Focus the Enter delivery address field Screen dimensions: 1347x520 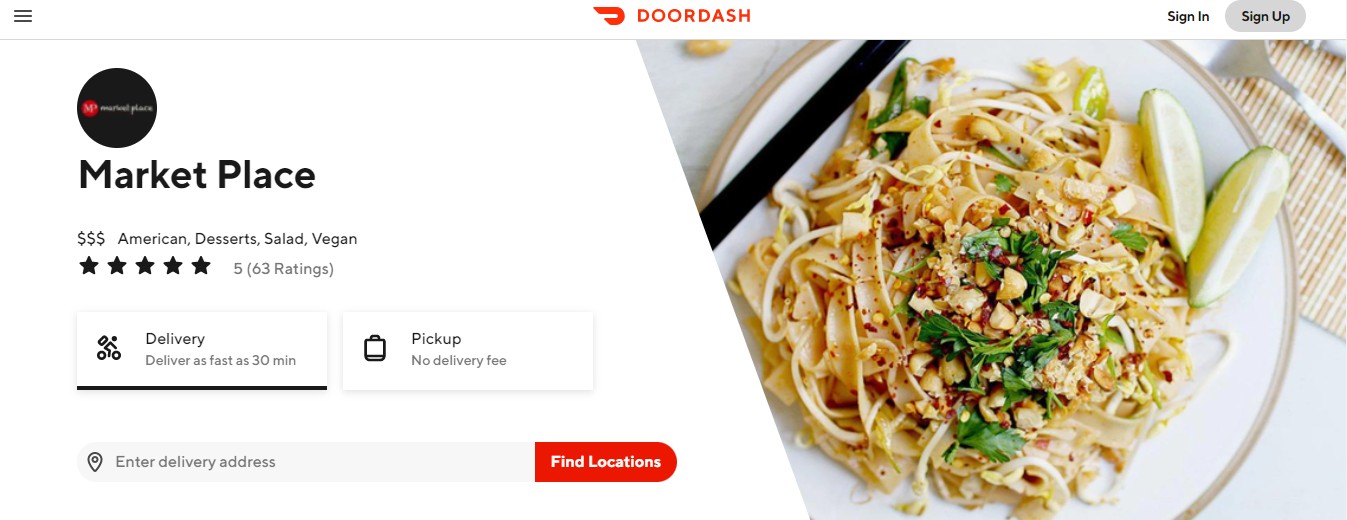click(306, 462)
